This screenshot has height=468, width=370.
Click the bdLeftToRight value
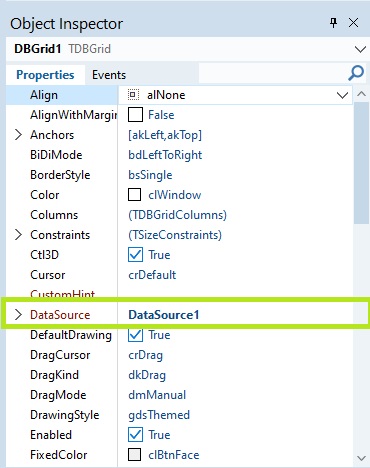click(165, 155)
